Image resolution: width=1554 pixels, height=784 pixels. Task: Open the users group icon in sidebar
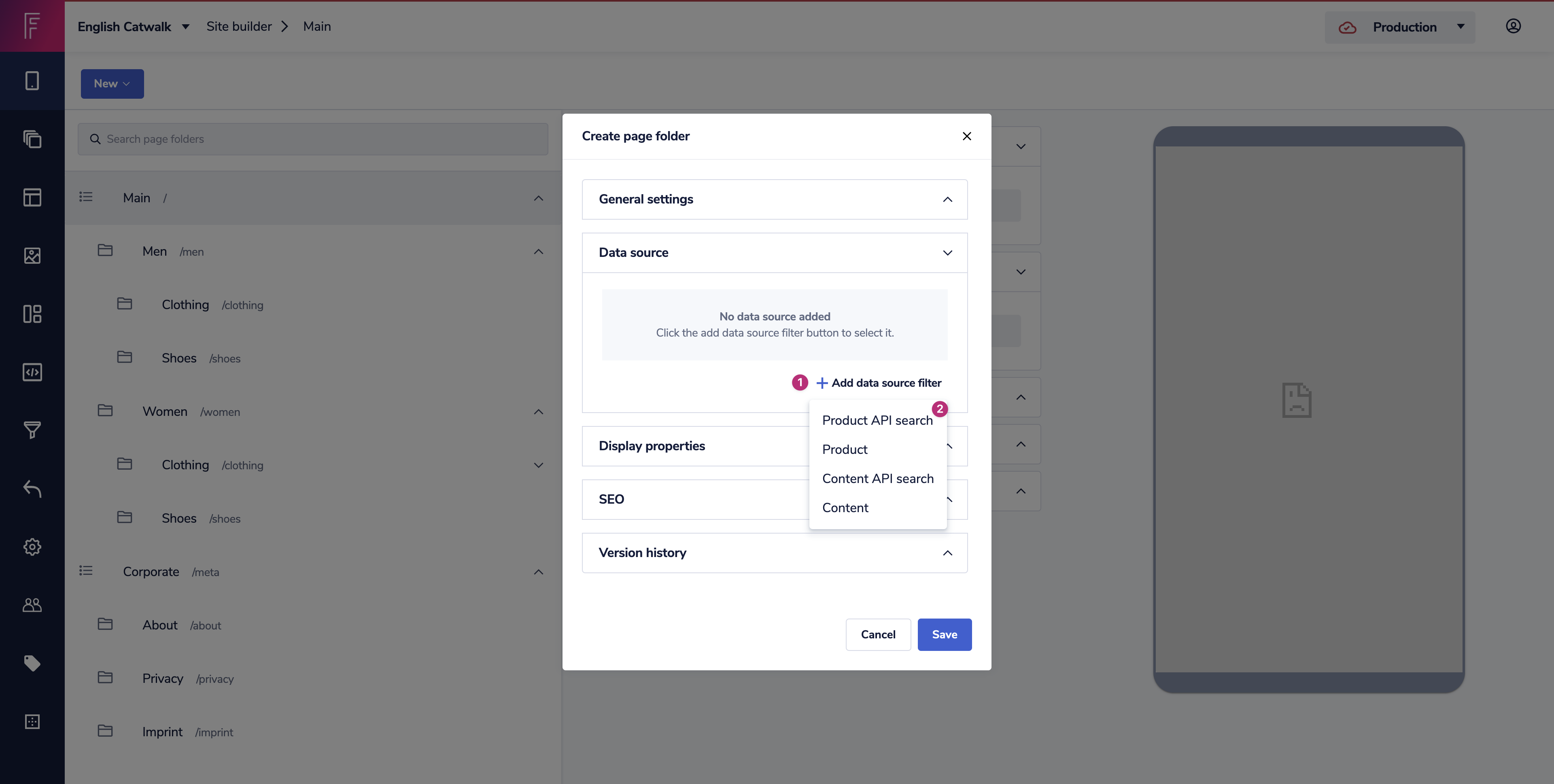[32, 605]
